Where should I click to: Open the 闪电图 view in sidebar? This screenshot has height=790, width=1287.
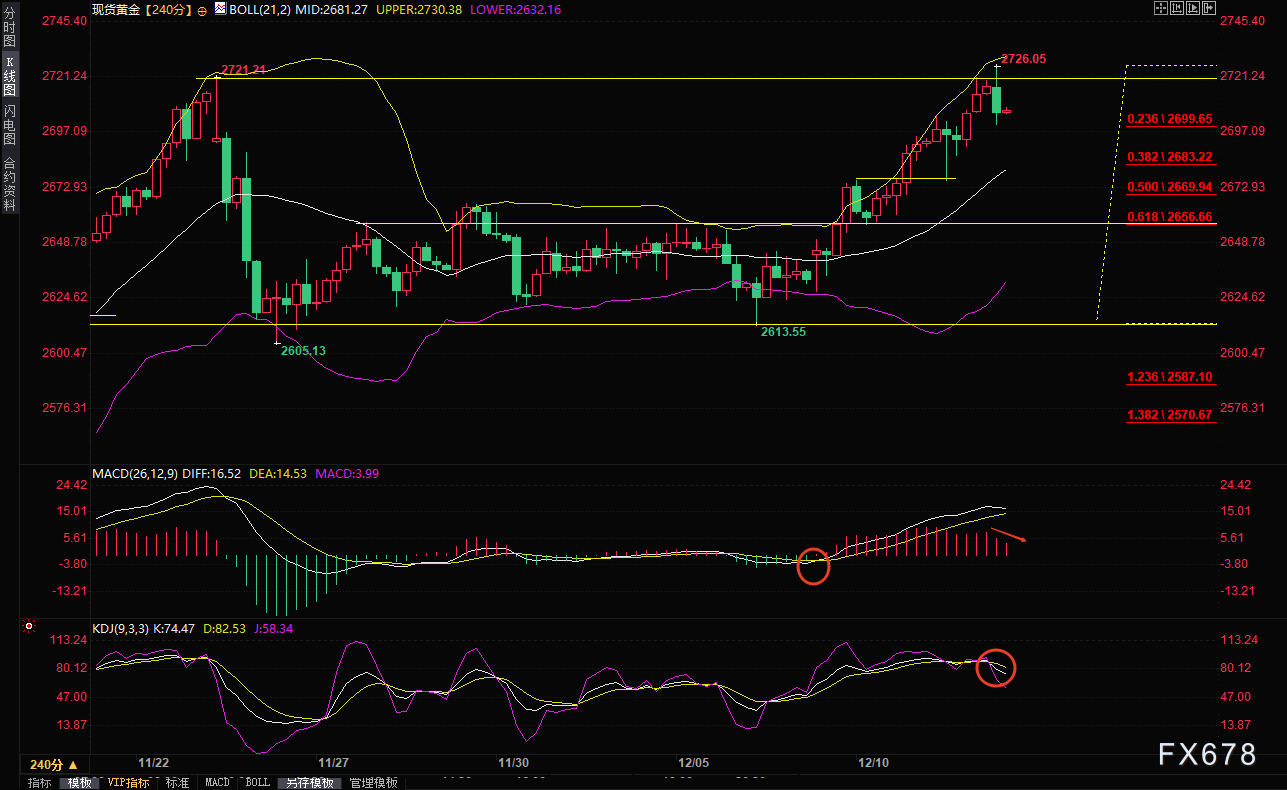10,124
